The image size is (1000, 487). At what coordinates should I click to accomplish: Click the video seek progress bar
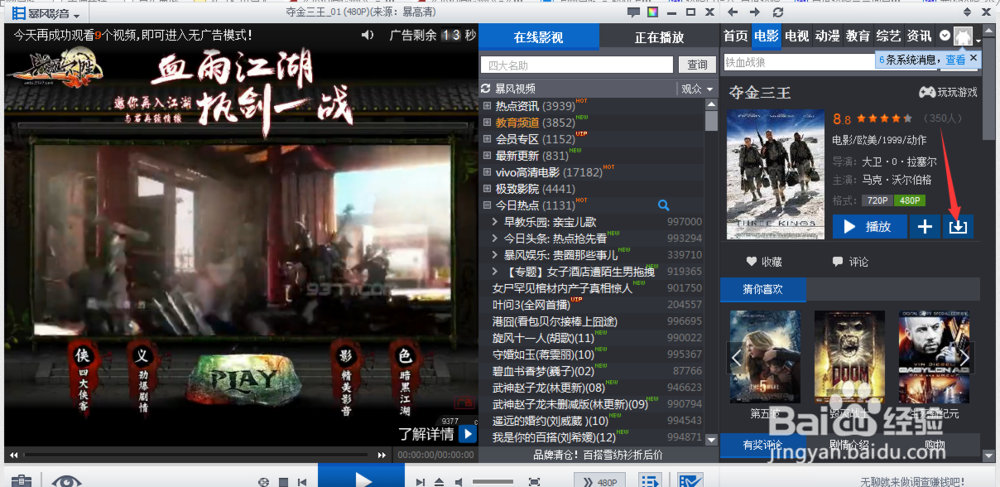(196, 455)
